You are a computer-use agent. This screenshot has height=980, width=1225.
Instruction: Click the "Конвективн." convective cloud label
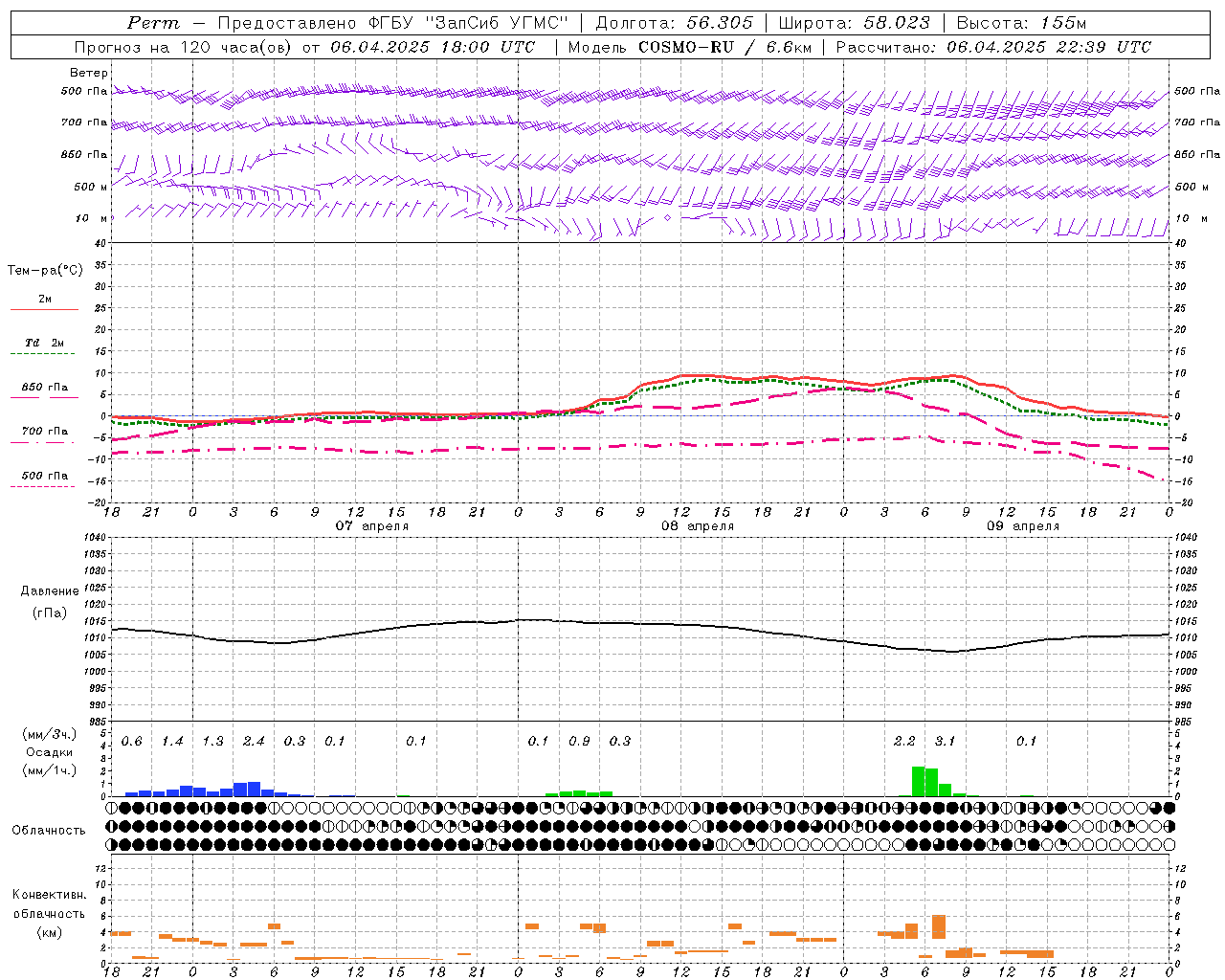tap(50, 895)
